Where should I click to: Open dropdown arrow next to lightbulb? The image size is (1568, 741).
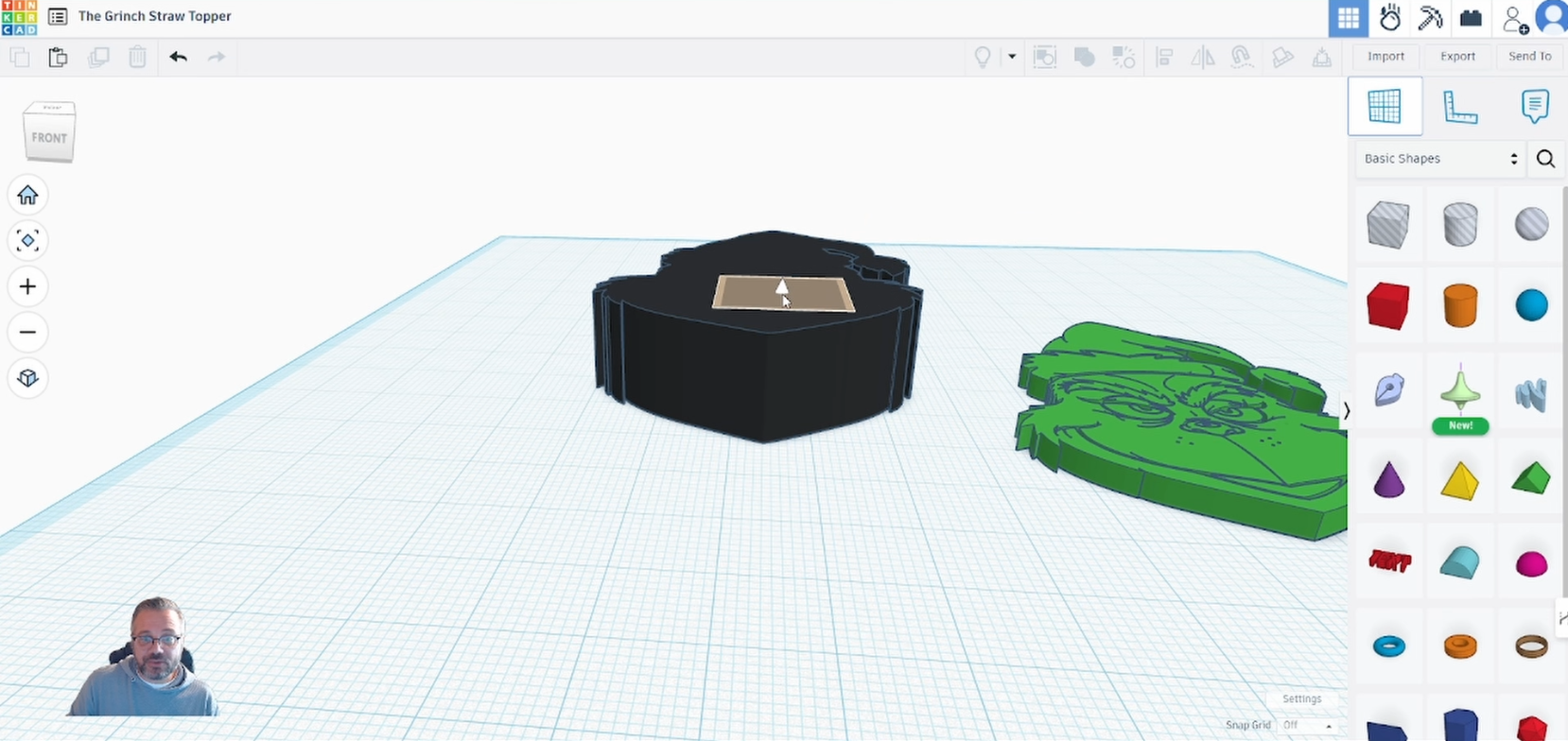click(x=1012, y=57)
